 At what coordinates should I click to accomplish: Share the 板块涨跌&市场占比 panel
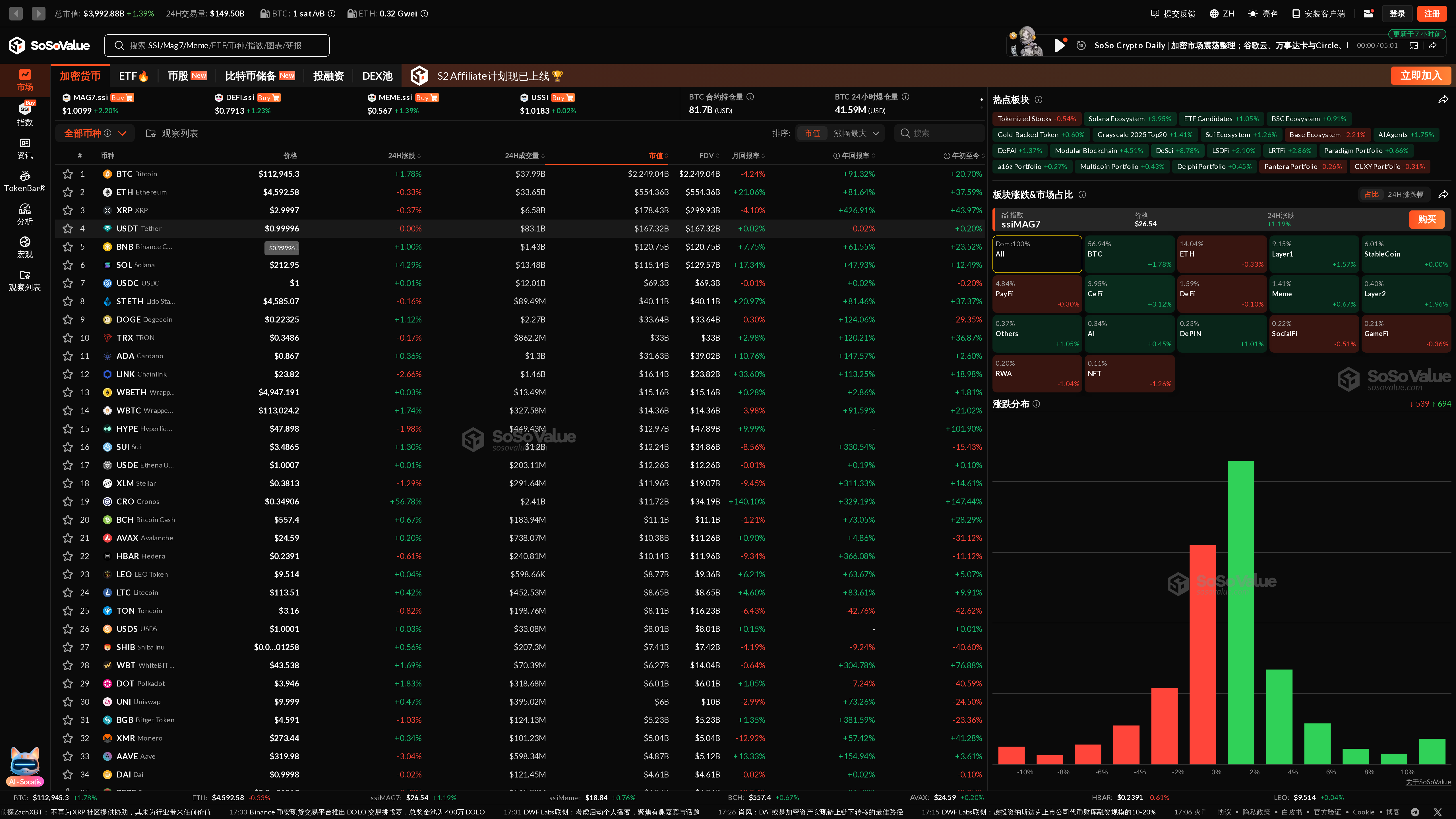tap(1443, 195)
